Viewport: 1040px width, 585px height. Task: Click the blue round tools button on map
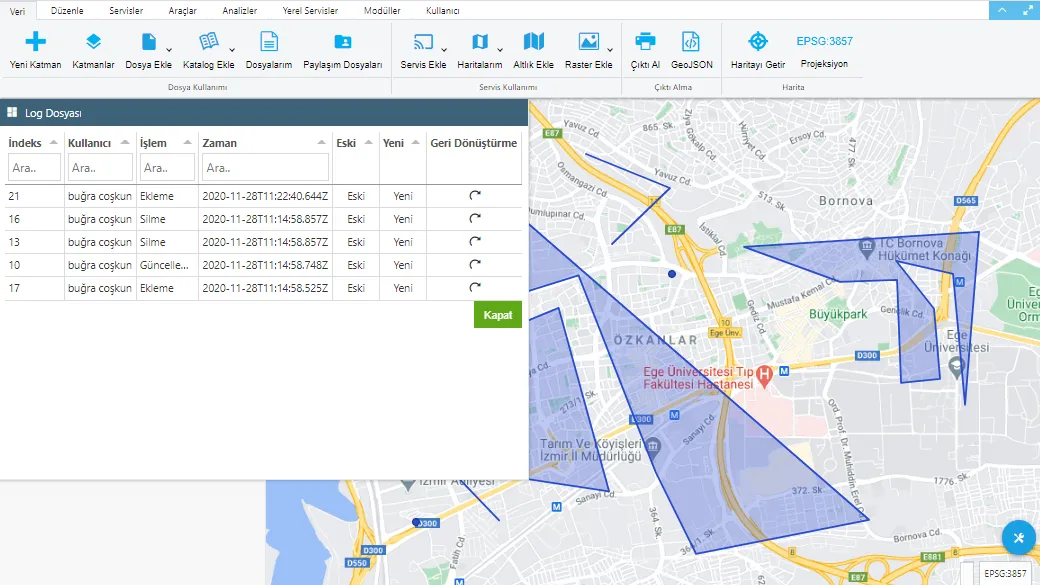point(1019,537)
